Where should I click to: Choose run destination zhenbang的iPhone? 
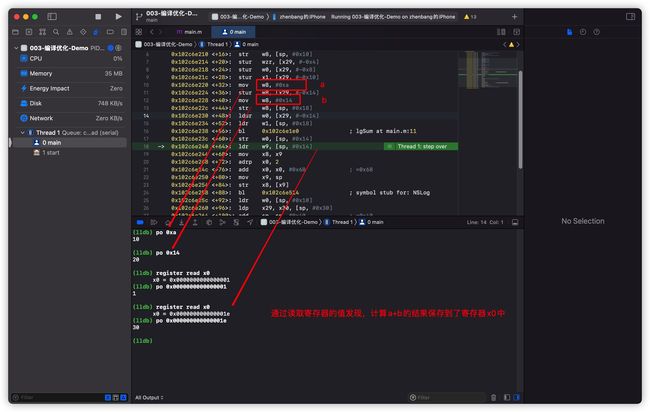coord(299,17)
